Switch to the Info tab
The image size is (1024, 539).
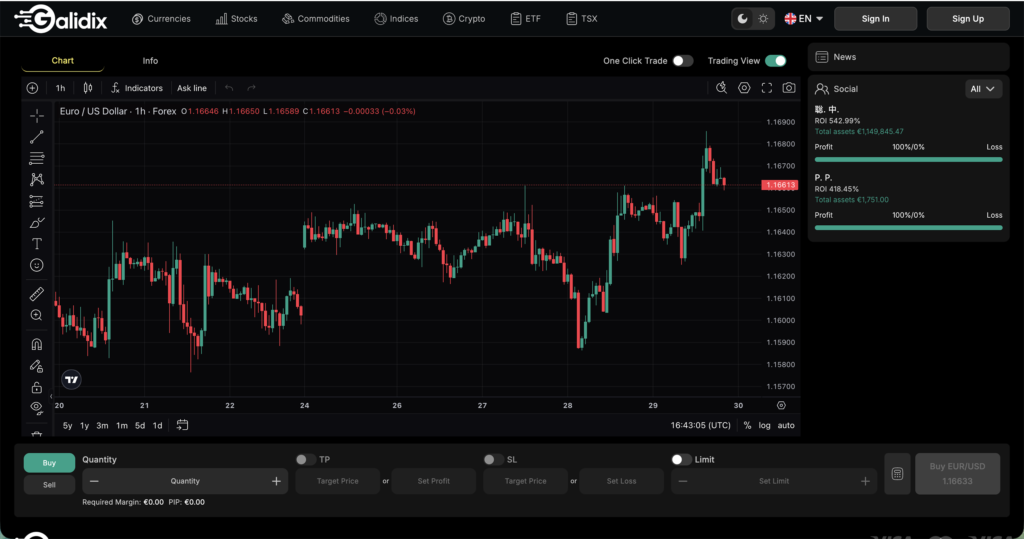[150, 61]
